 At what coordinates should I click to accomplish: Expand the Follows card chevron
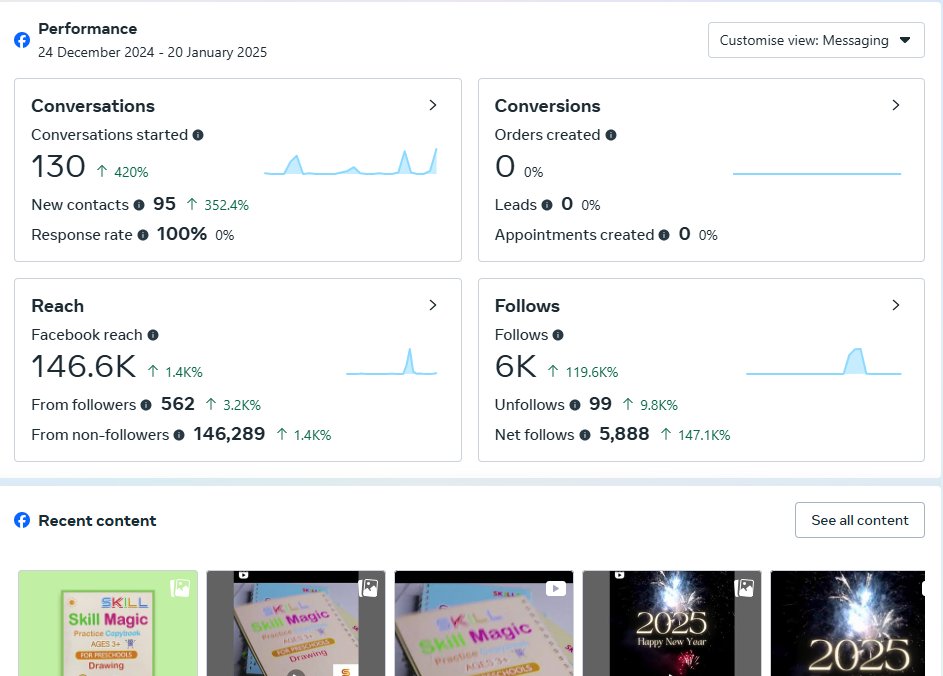(x=896, y=305)
